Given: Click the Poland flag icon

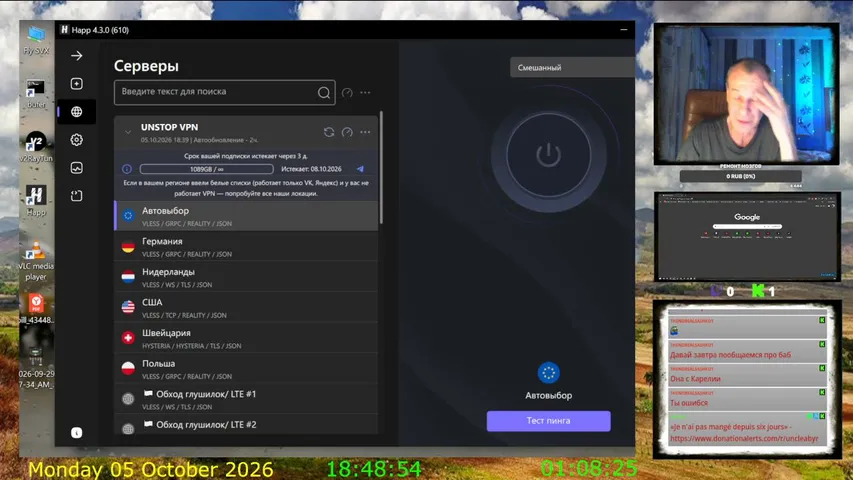Looking at the screenshot, I should click(x=128, y=368).
